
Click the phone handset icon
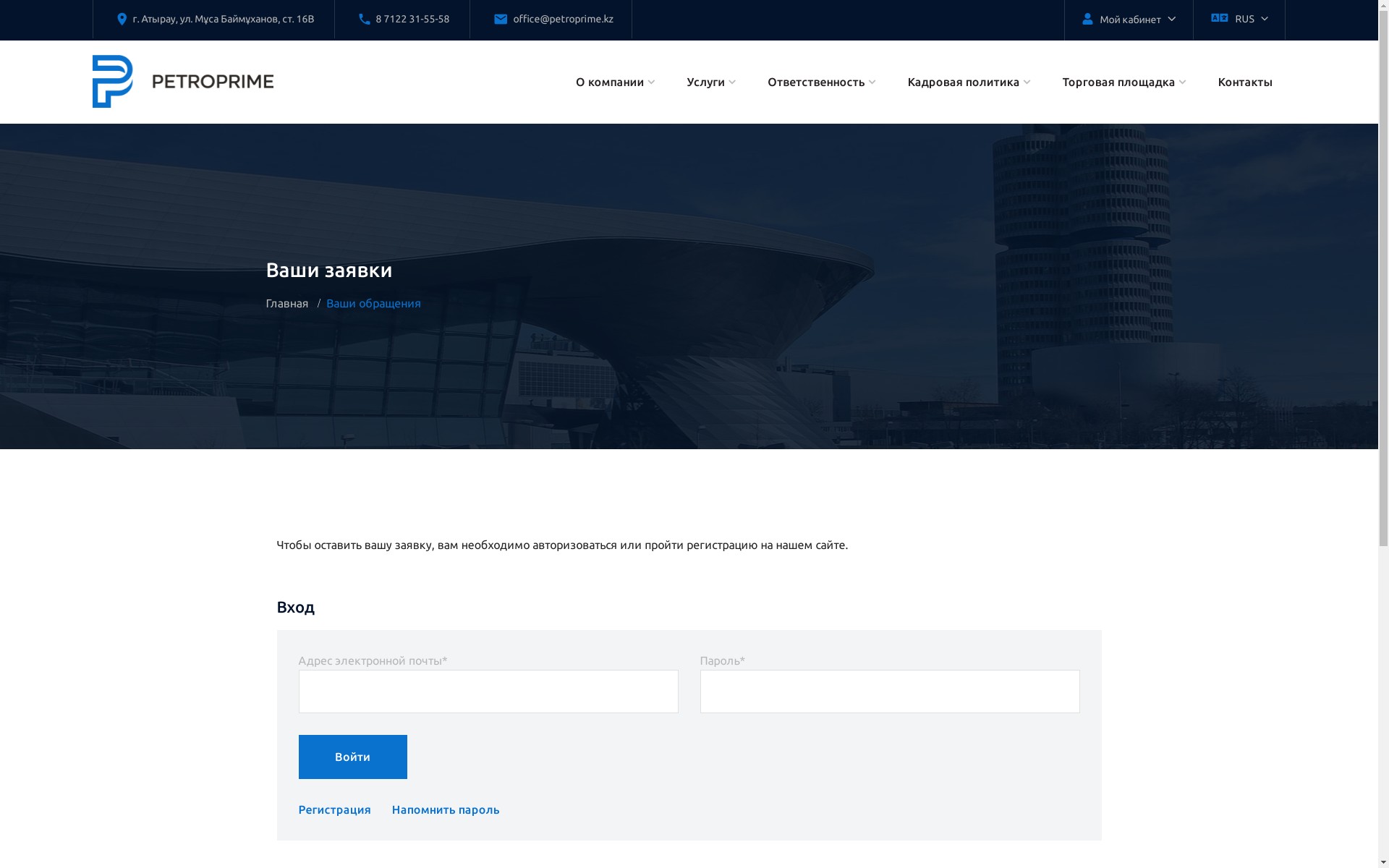365,20
